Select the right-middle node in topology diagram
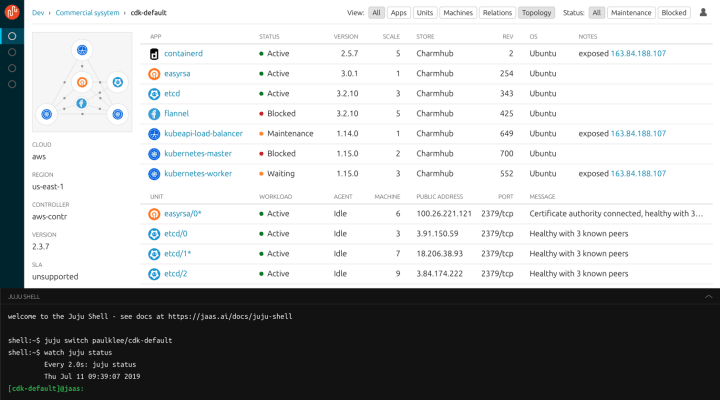This screenshot has height=400, width=720. 118,82
